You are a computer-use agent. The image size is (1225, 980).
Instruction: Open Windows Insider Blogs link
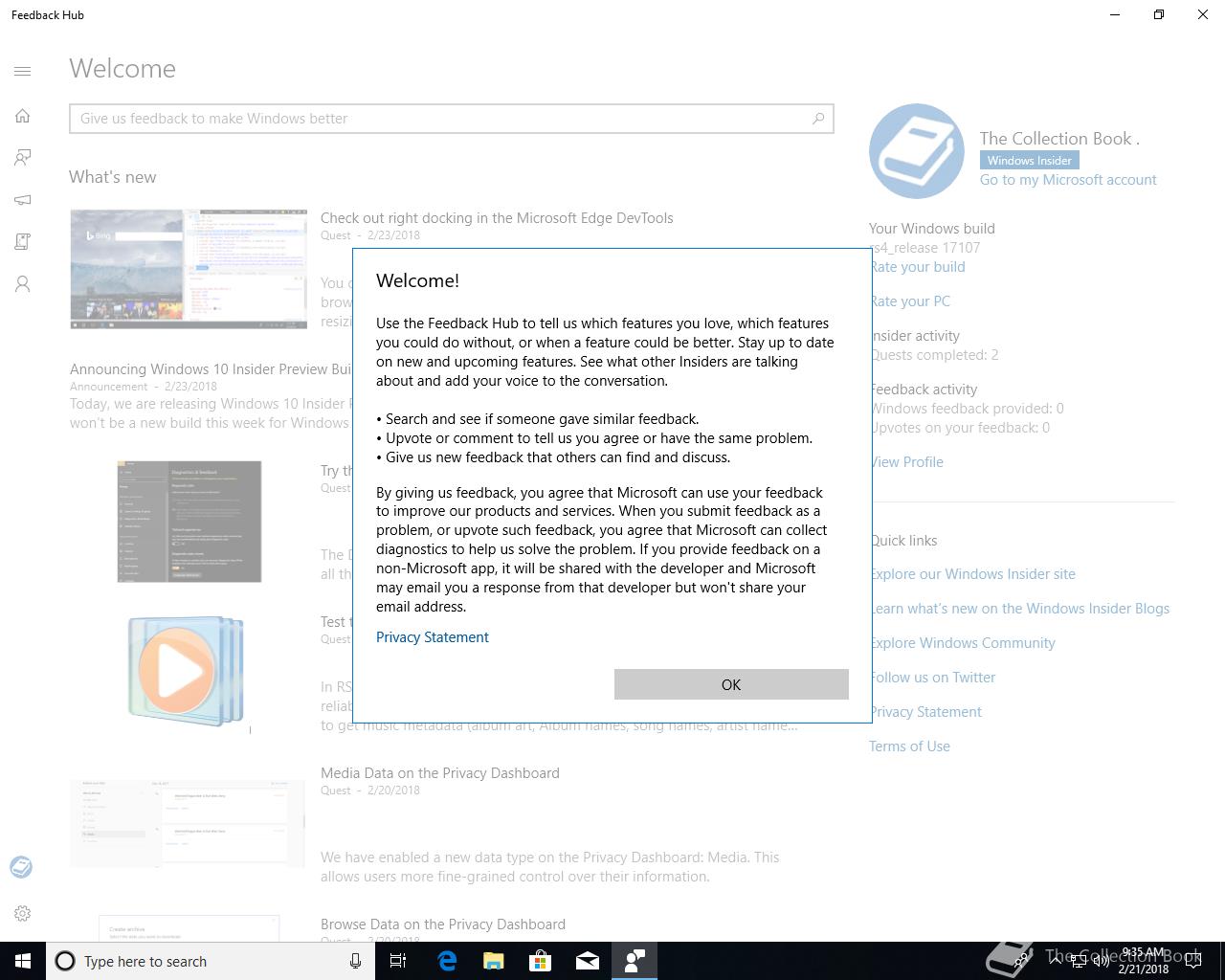(x=1020, y=609)
